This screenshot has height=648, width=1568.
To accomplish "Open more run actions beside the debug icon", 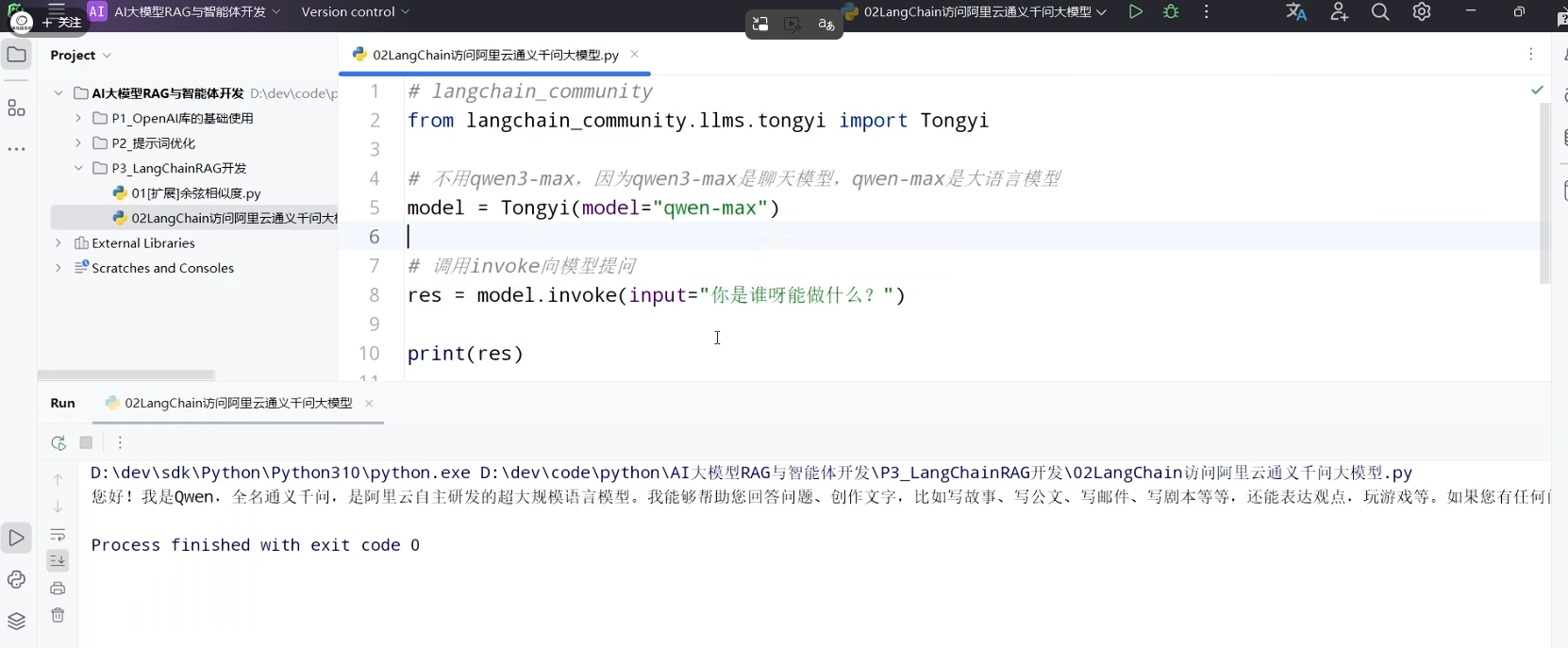I will pos(1207,12).
